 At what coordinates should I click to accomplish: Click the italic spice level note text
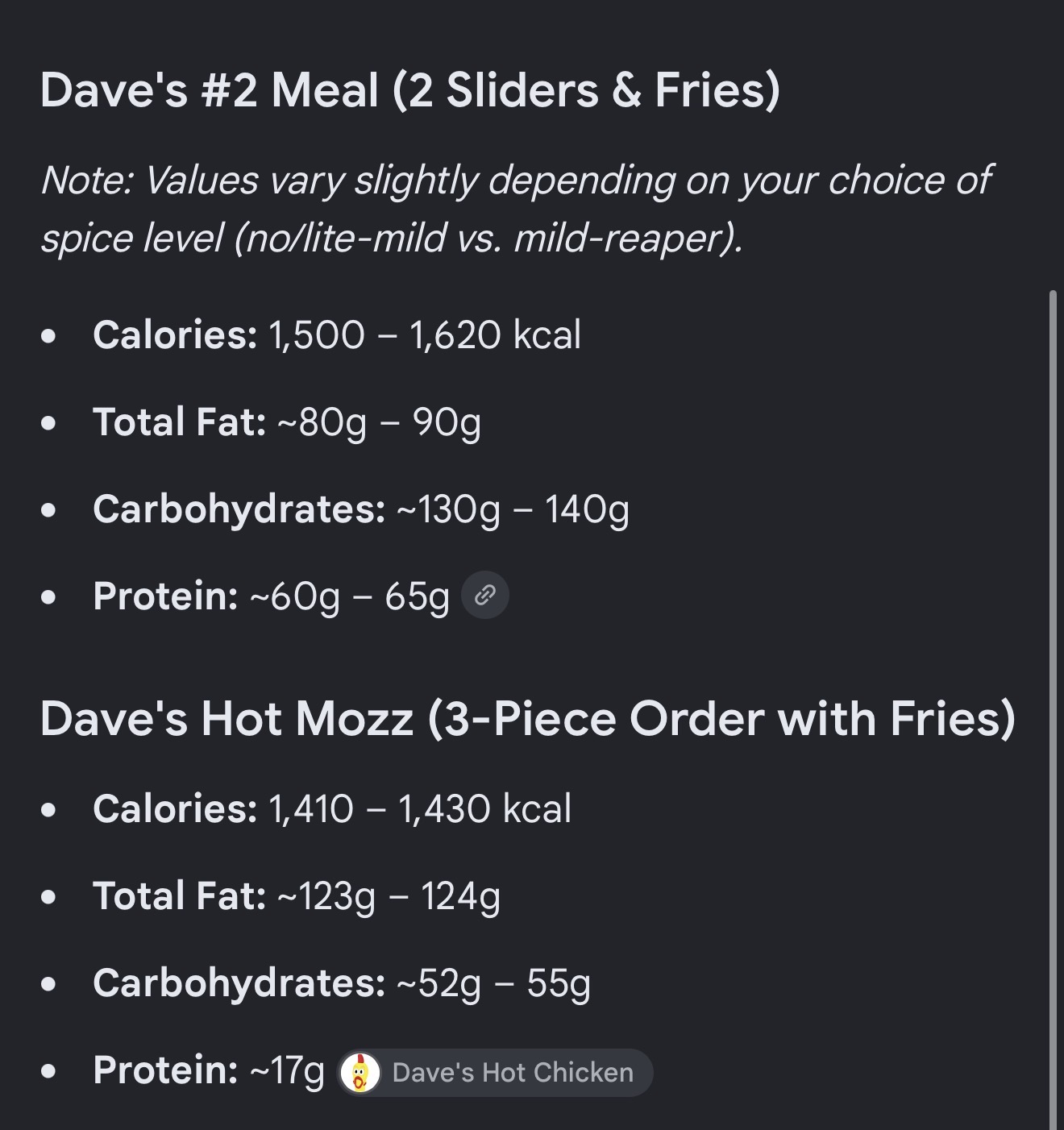(x=516, y=209)
